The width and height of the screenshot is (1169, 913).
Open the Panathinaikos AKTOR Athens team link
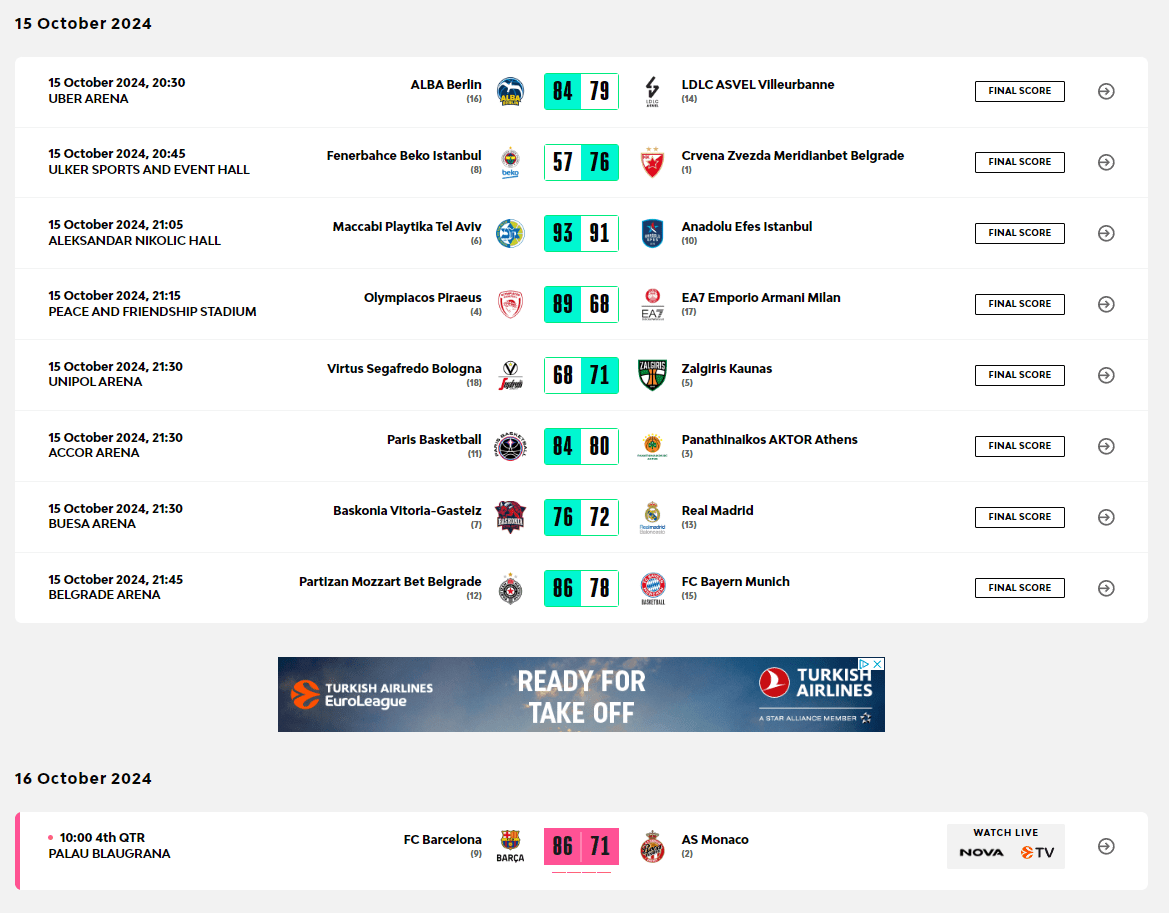click(x=769, y=440)
